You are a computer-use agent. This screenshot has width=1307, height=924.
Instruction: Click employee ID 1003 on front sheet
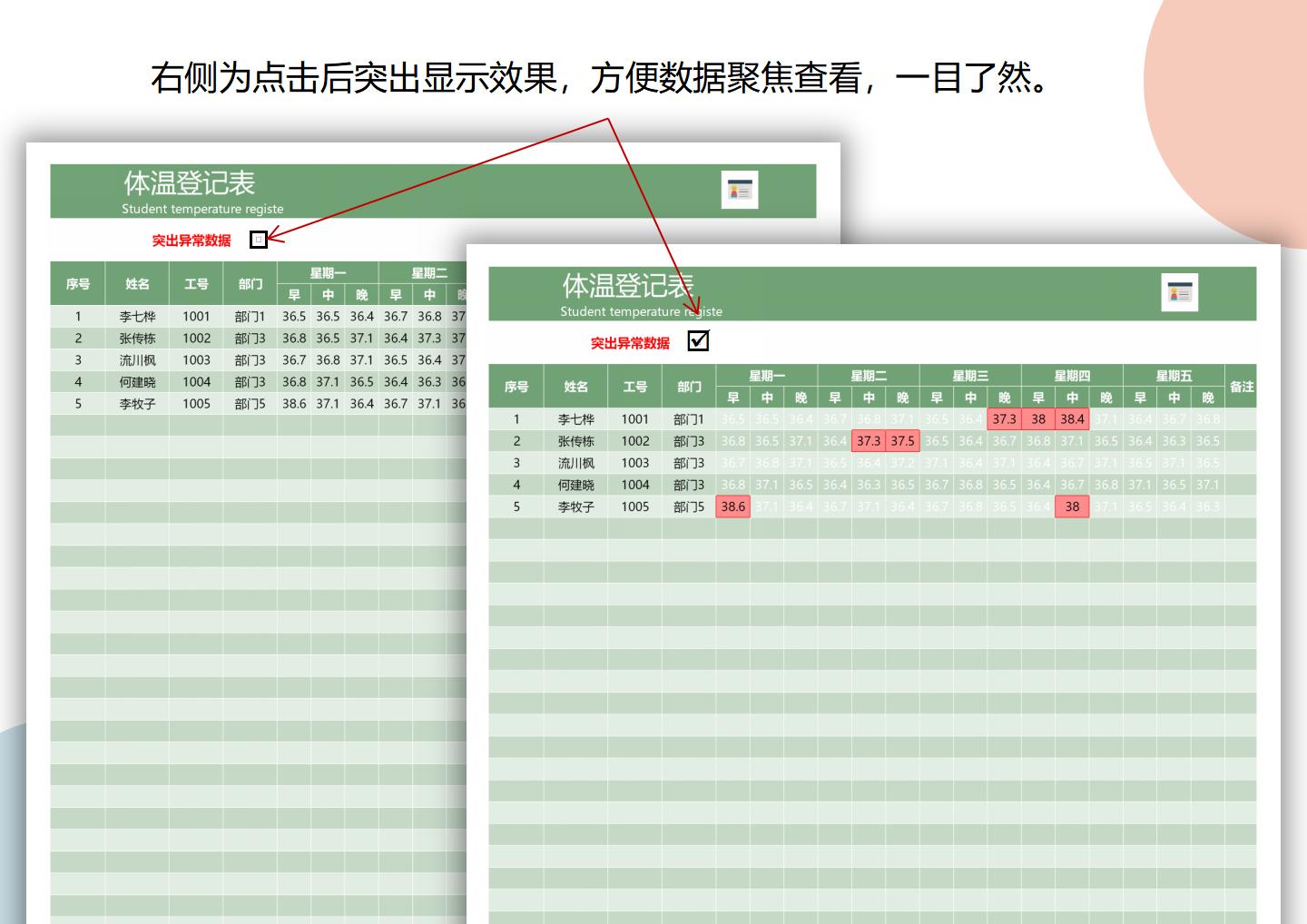pyautogui.click(x=634, y=463)
